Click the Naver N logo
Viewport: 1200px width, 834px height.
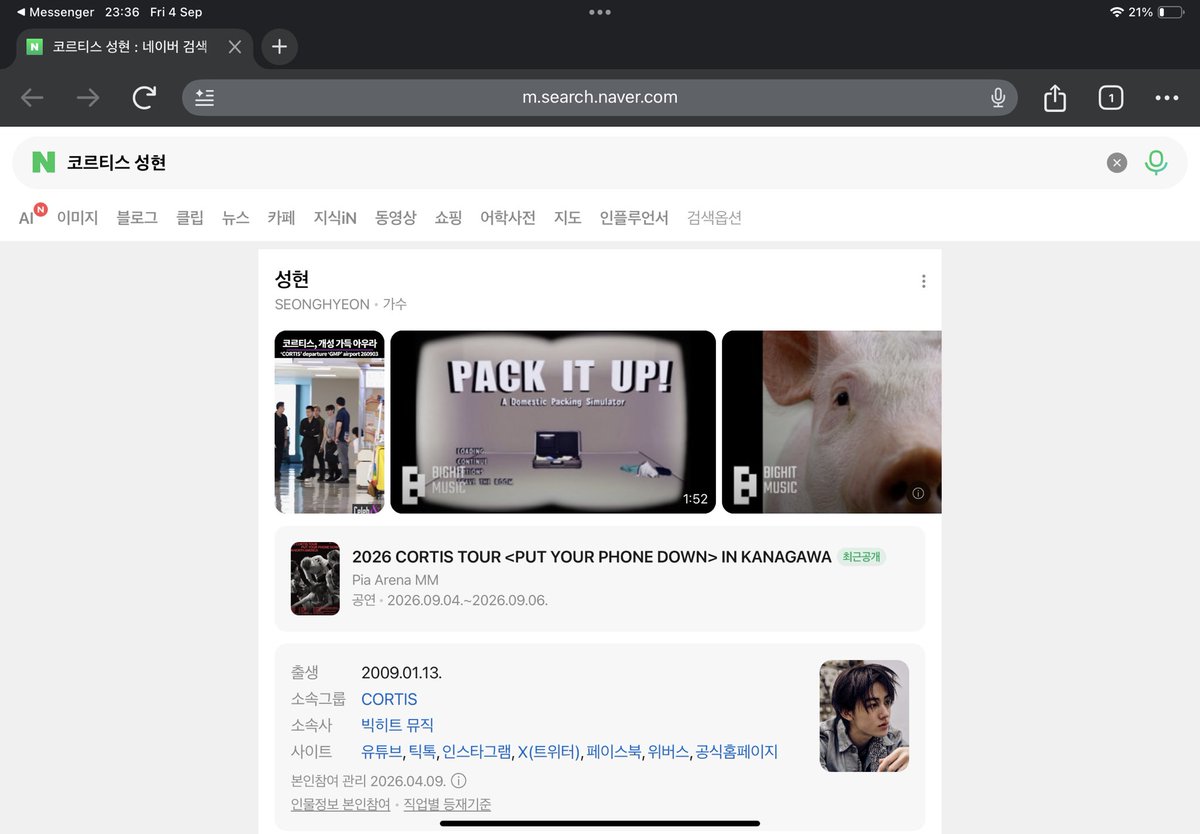click(x=43, y=162)
